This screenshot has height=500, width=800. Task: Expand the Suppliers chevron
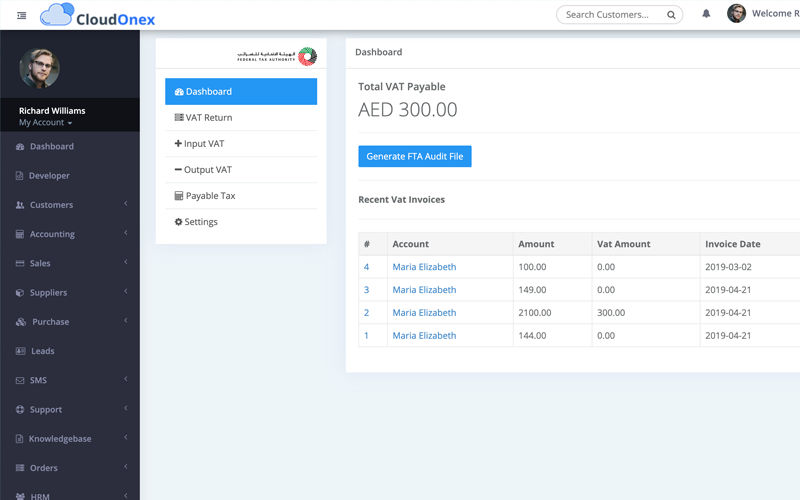click(x=126, y=291)
